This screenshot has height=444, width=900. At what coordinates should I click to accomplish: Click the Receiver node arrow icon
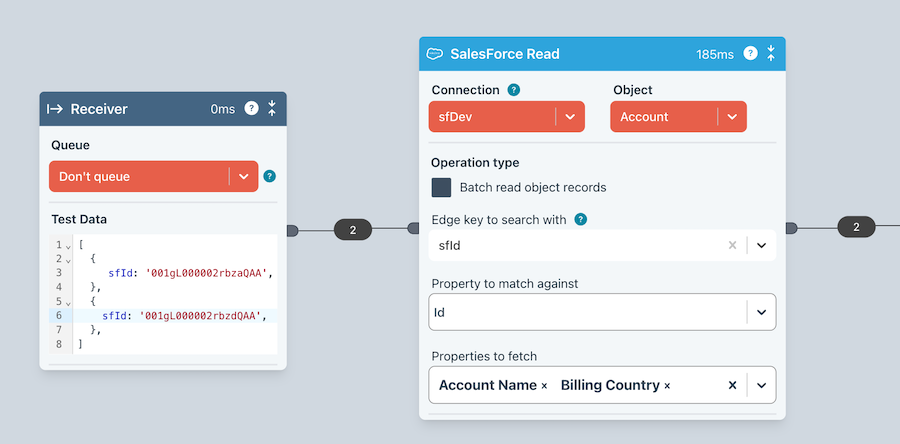coord(55,109)
